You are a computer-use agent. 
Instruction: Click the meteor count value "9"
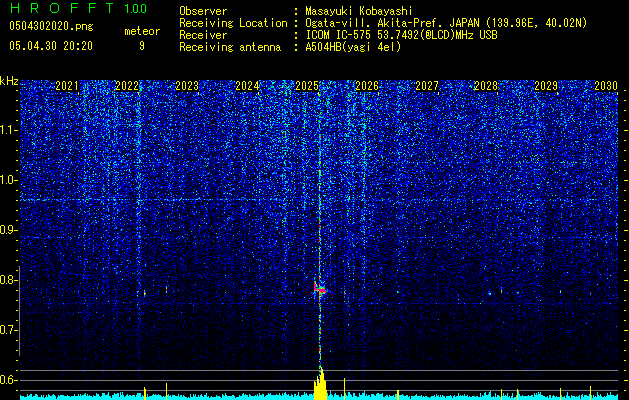142,46
